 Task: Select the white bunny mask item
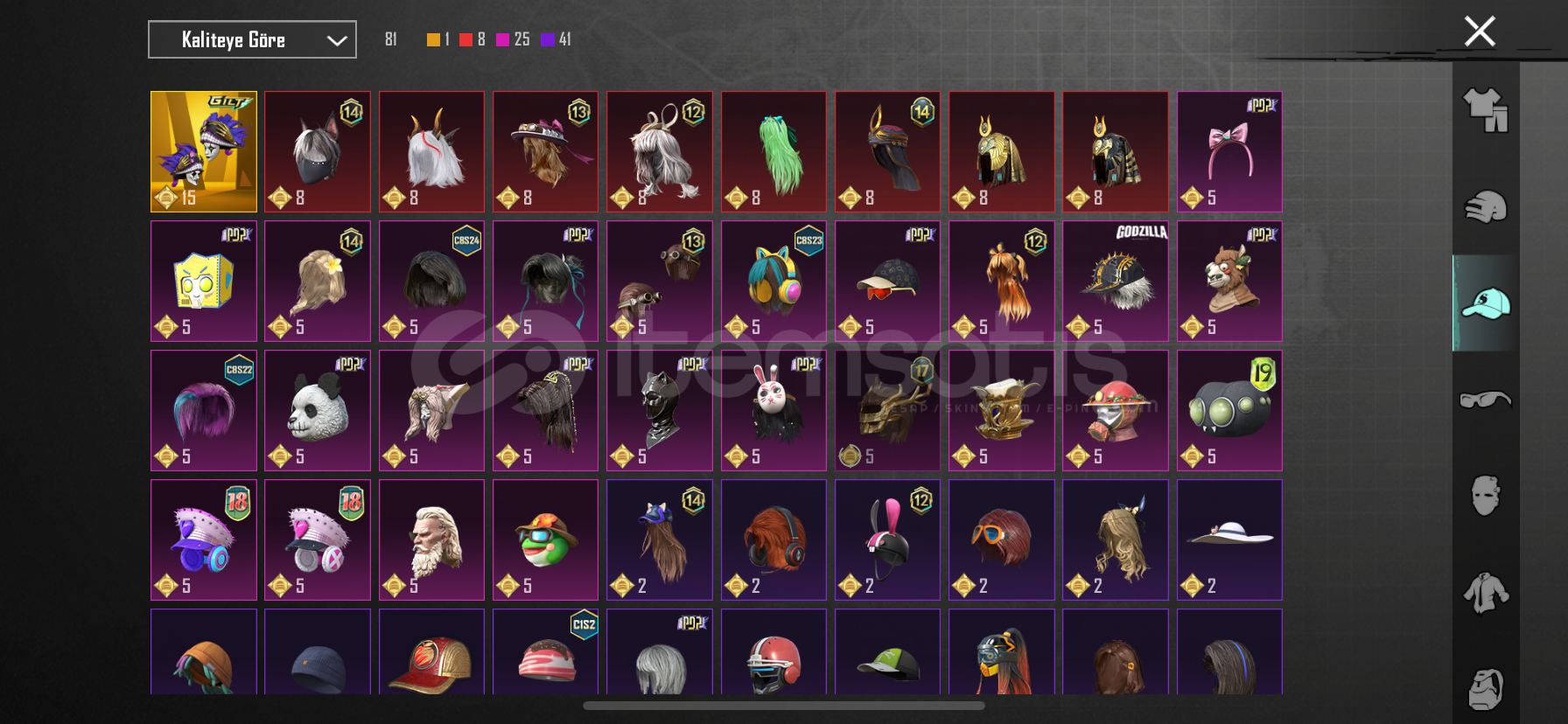click(773, 410)
